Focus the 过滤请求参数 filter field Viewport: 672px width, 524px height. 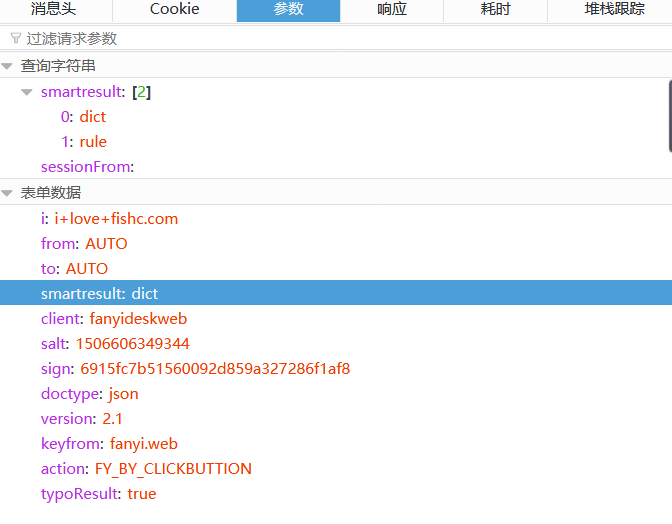(300, 39)
